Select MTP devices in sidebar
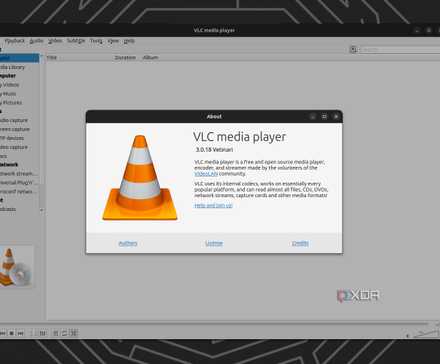 [x=12, y=138]
